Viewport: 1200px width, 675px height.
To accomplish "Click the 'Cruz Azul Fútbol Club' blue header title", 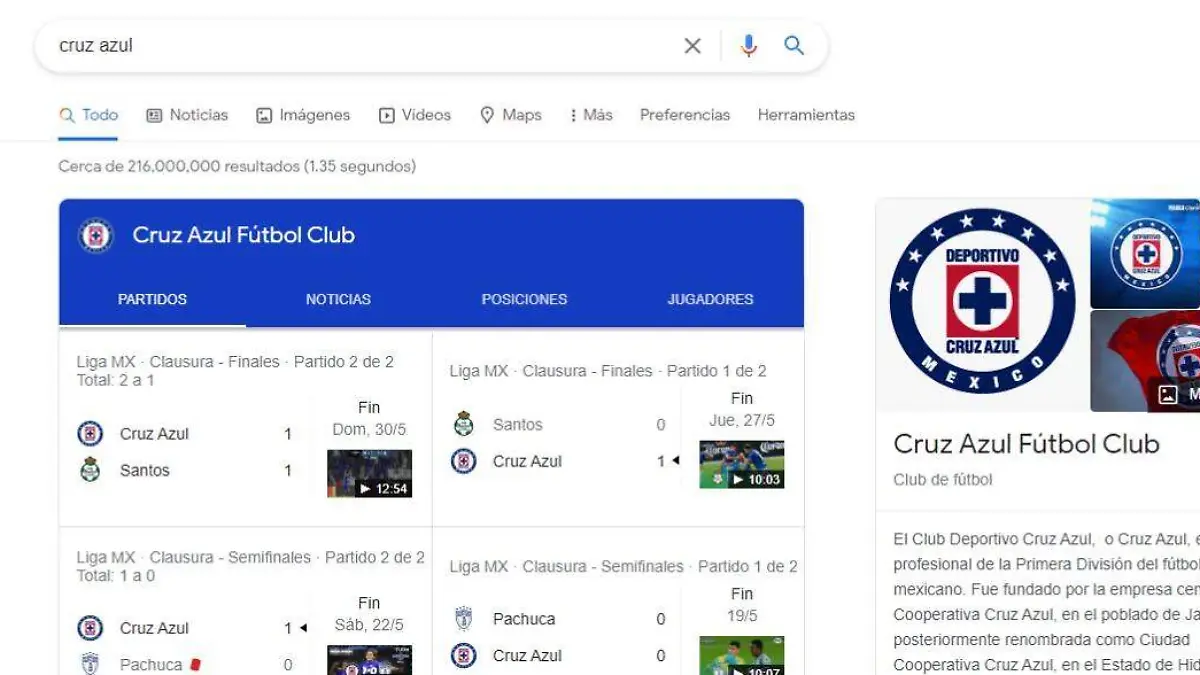I will point(244,235).
